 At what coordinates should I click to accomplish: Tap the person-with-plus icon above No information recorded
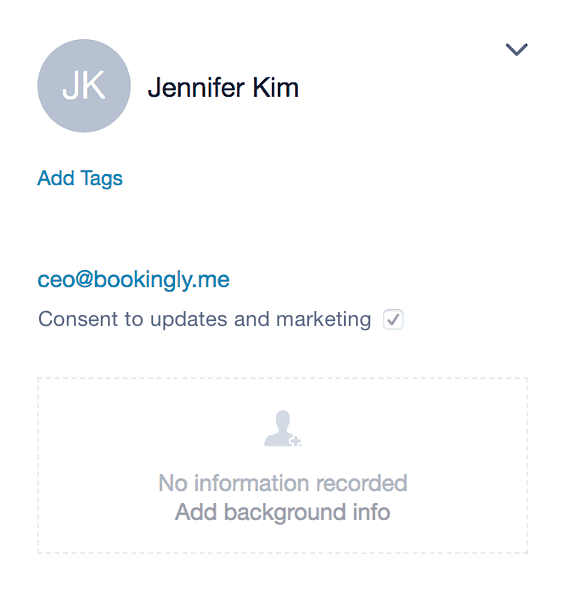click(x=283, y=428)
